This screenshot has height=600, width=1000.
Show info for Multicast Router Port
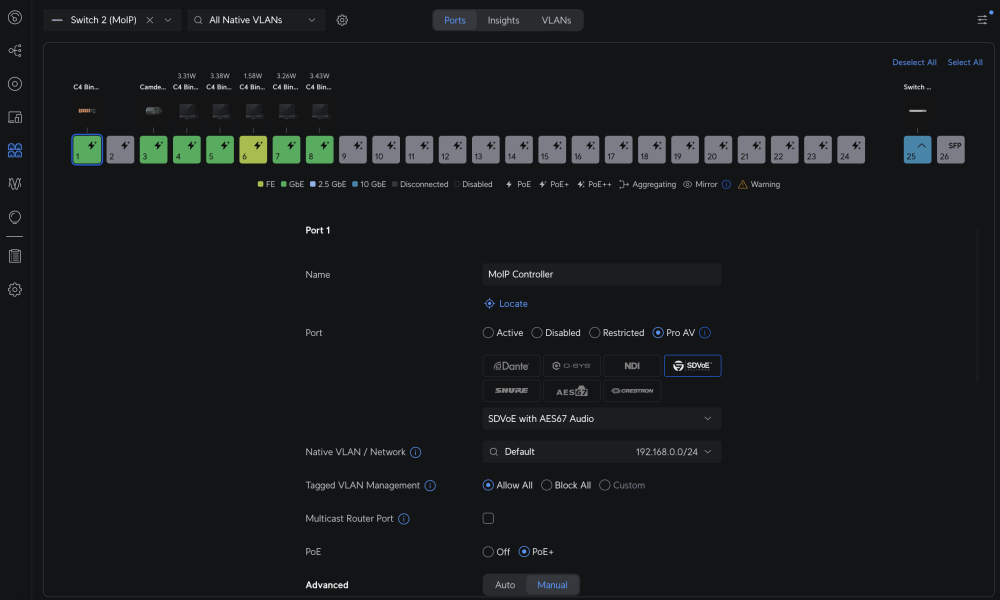pos(404,519)
